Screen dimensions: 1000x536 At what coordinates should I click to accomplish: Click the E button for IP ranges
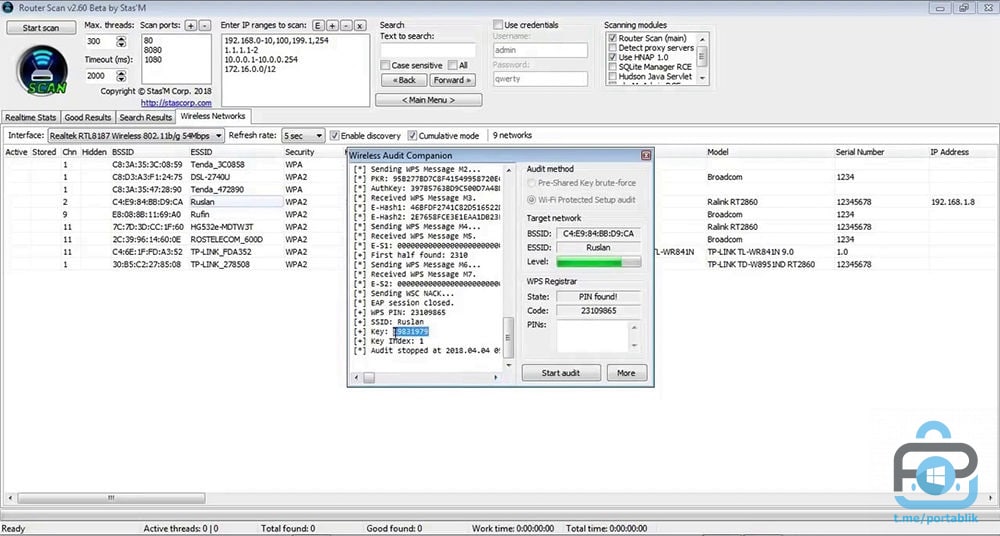(319, 26)
